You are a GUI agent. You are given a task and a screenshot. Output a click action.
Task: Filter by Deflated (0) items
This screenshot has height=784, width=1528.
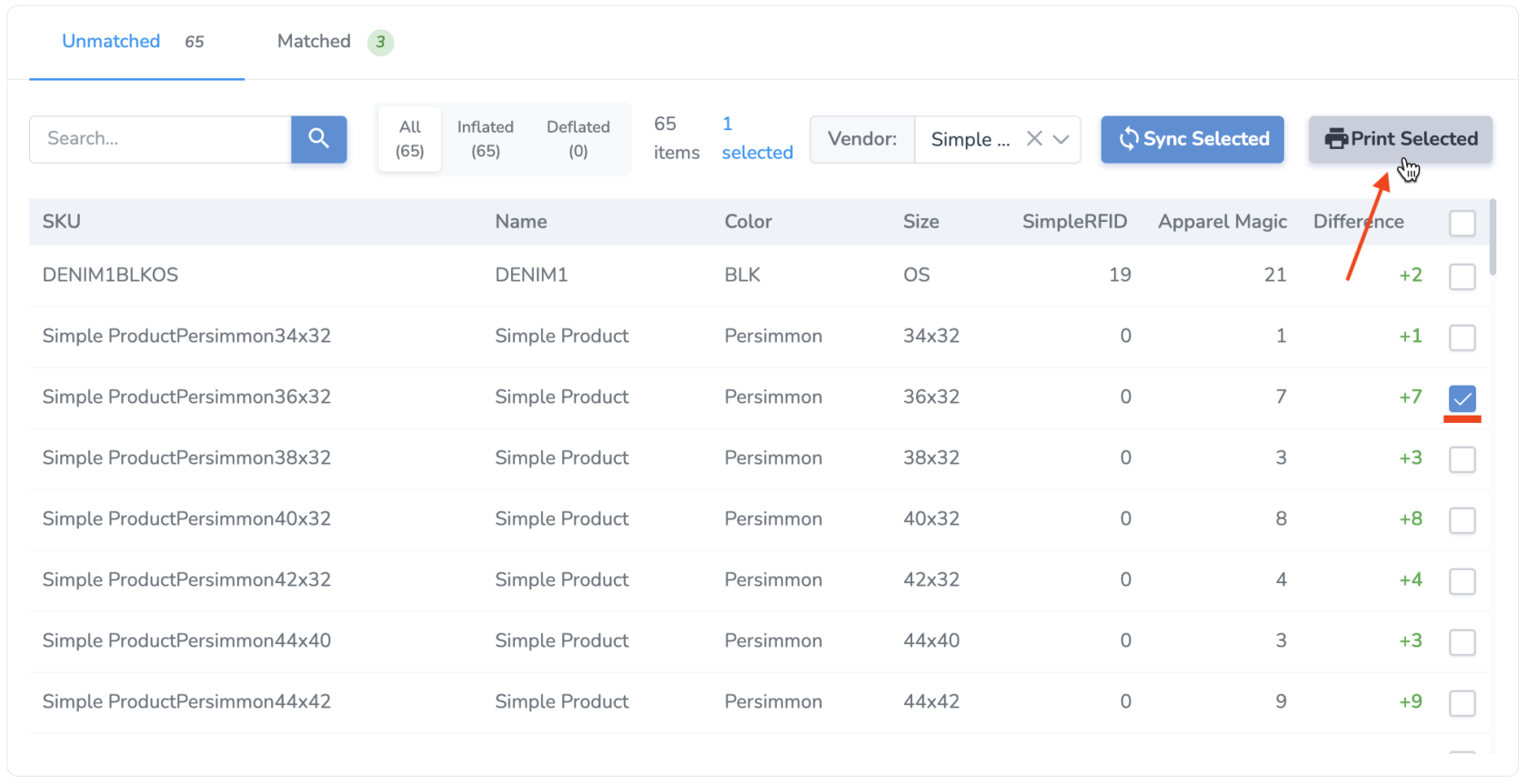[x=578, y=139]
